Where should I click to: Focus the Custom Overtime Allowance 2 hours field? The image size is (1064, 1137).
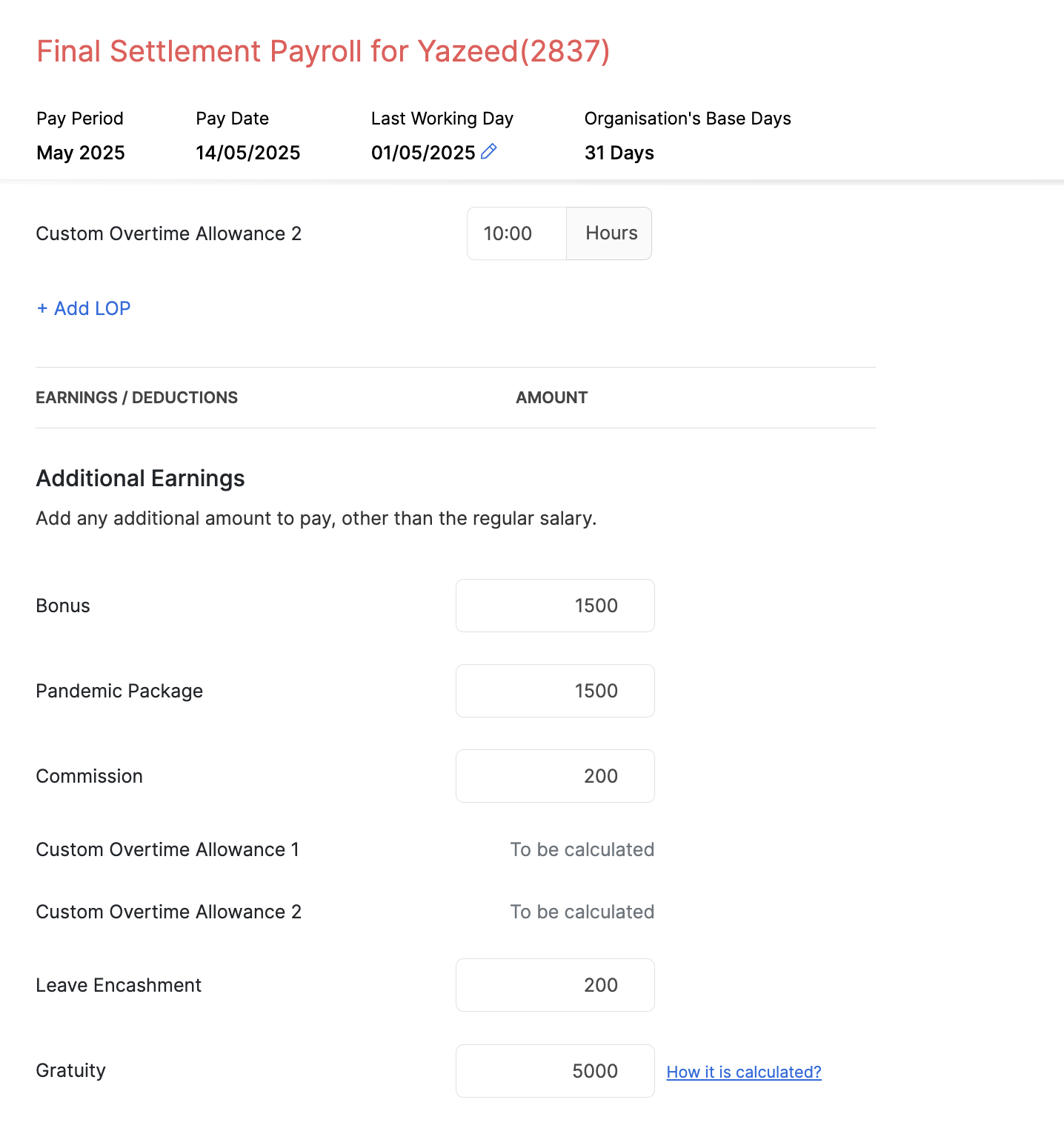[x=516, y=233]
